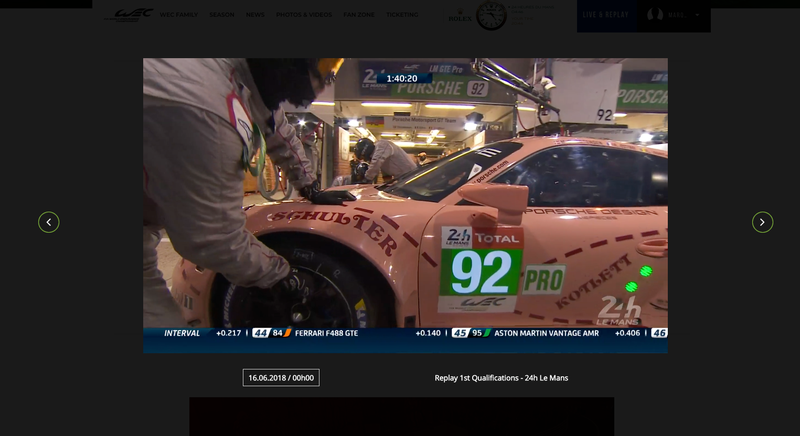Click the user avatar icon
The height and width of the screenshot is (436, 800).
point(655,15)
